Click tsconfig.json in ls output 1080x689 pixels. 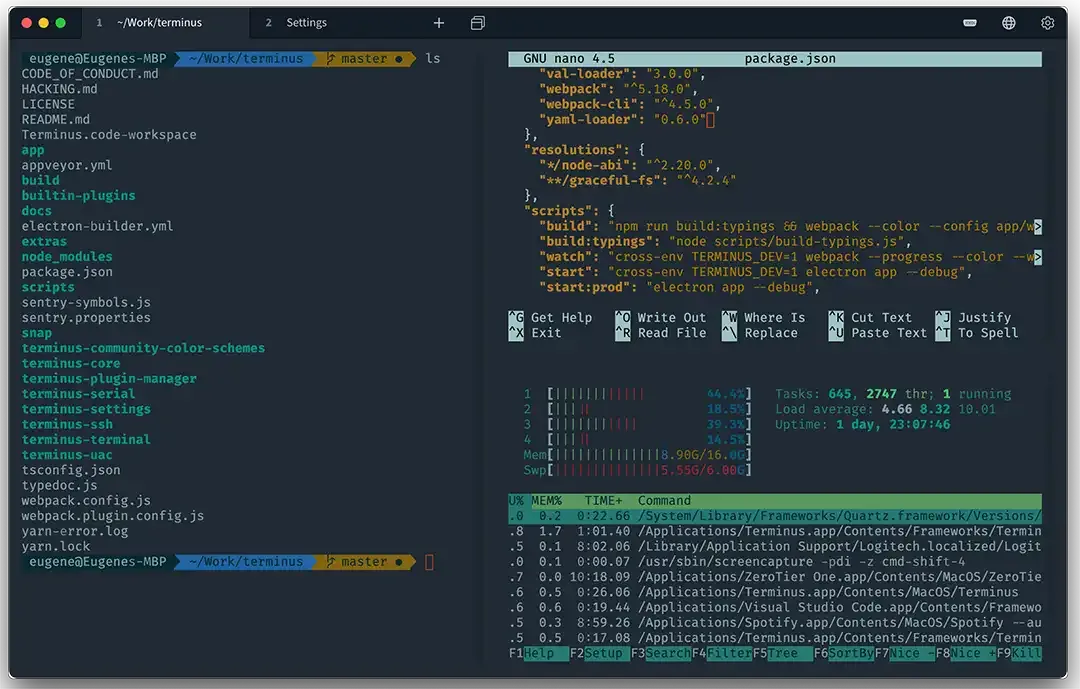71,470
